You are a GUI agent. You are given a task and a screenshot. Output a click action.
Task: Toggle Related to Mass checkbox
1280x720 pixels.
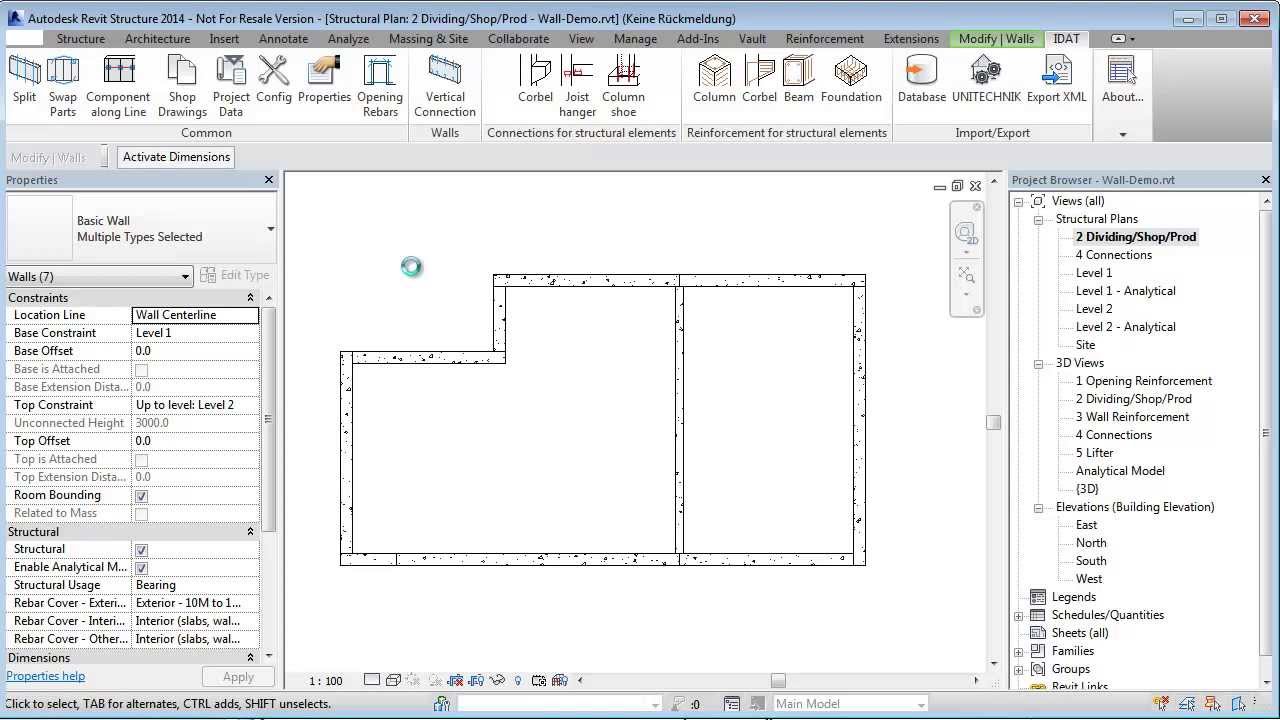(x=141, y=514)
